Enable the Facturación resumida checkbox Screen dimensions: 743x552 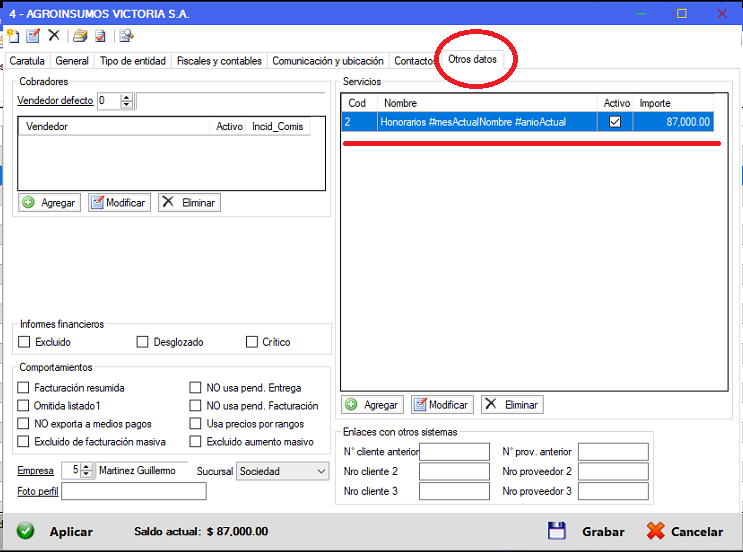pyautogui.click(x=24, y=388)
